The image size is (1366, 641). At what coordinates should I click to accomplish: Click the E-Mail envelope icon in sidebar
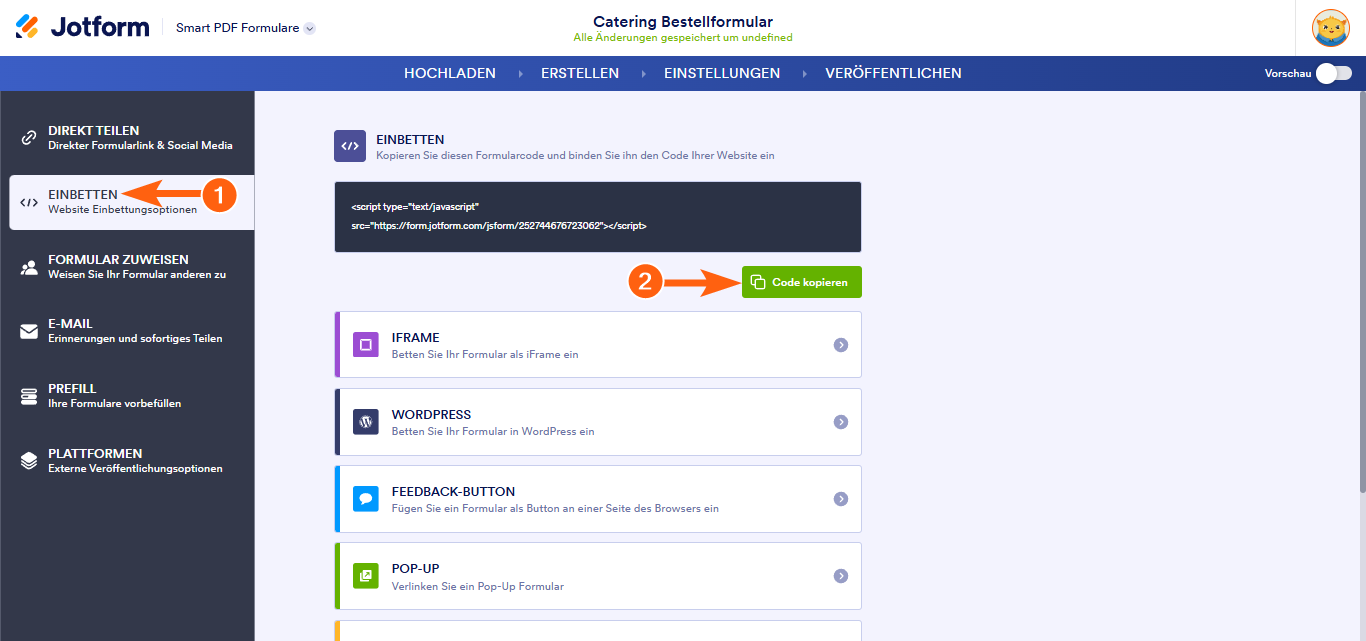(x=29, y=332)
